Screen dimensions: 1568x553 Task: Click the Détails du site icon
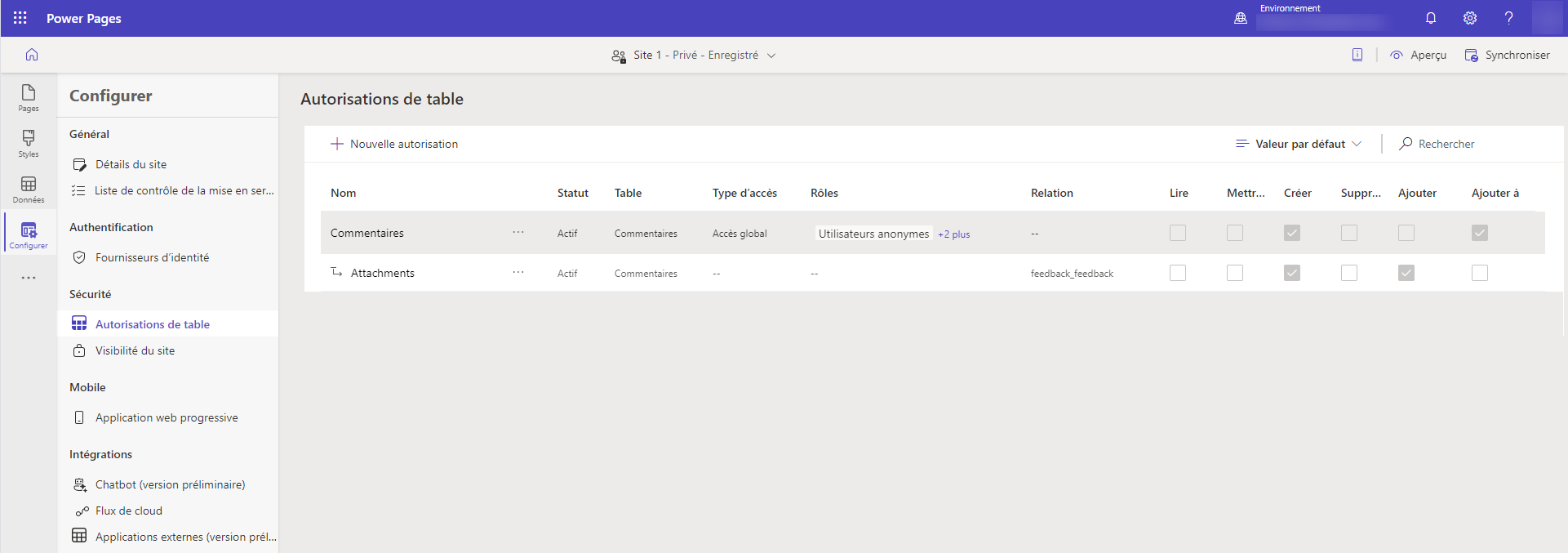(x=79, y=164)
